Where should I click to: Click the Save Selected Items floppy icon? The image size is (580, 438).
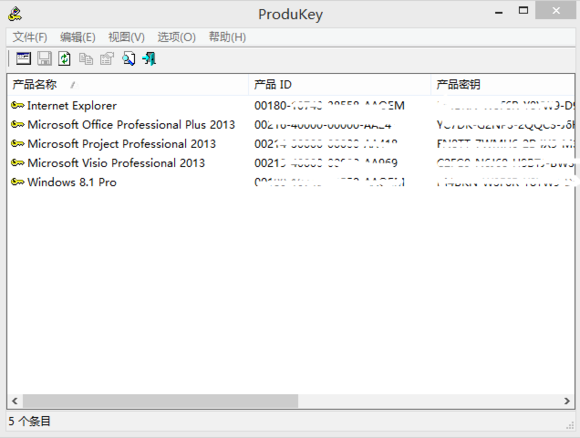(44, 59)
